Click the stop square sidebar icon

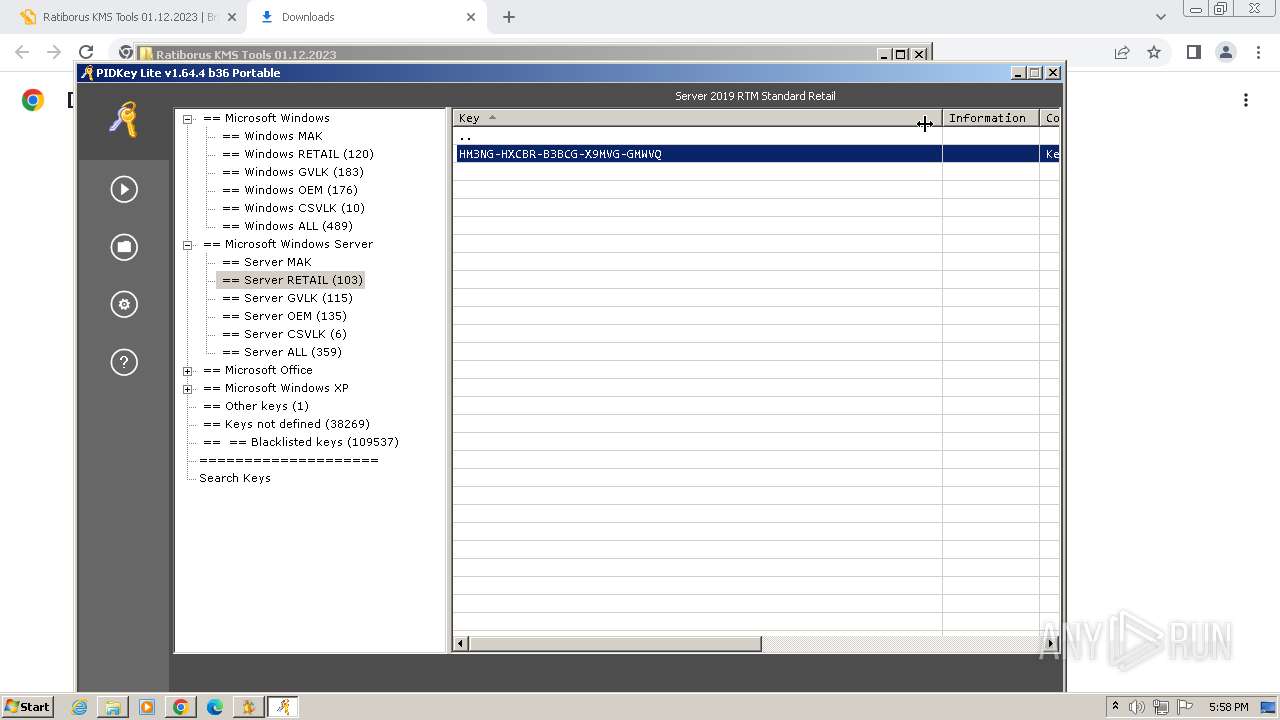(x=124, y=247)
